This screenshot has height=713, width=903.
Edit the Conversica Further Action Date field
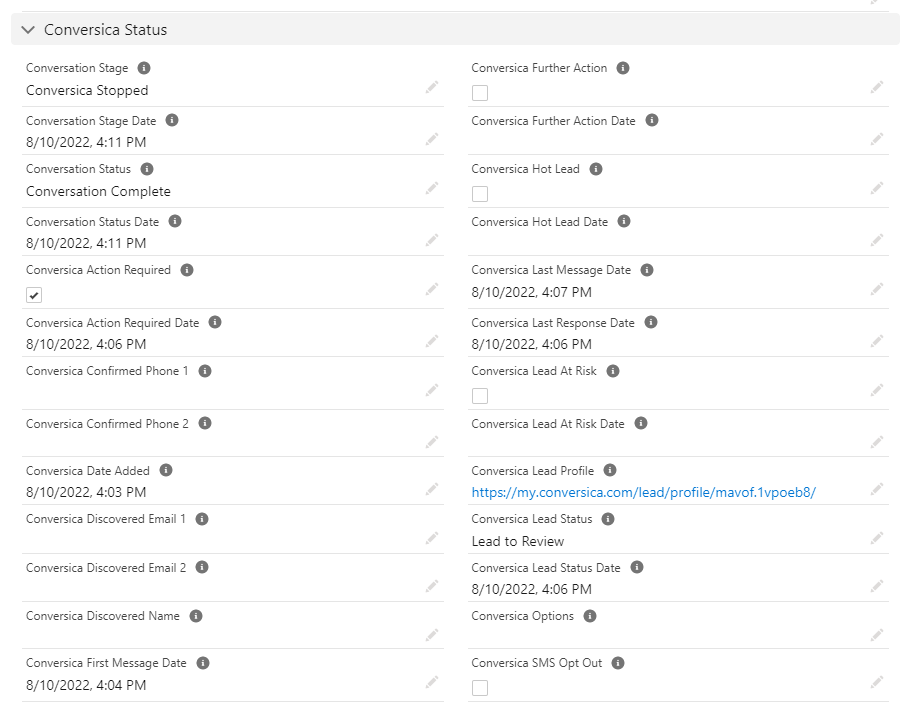tap(877, 139)
